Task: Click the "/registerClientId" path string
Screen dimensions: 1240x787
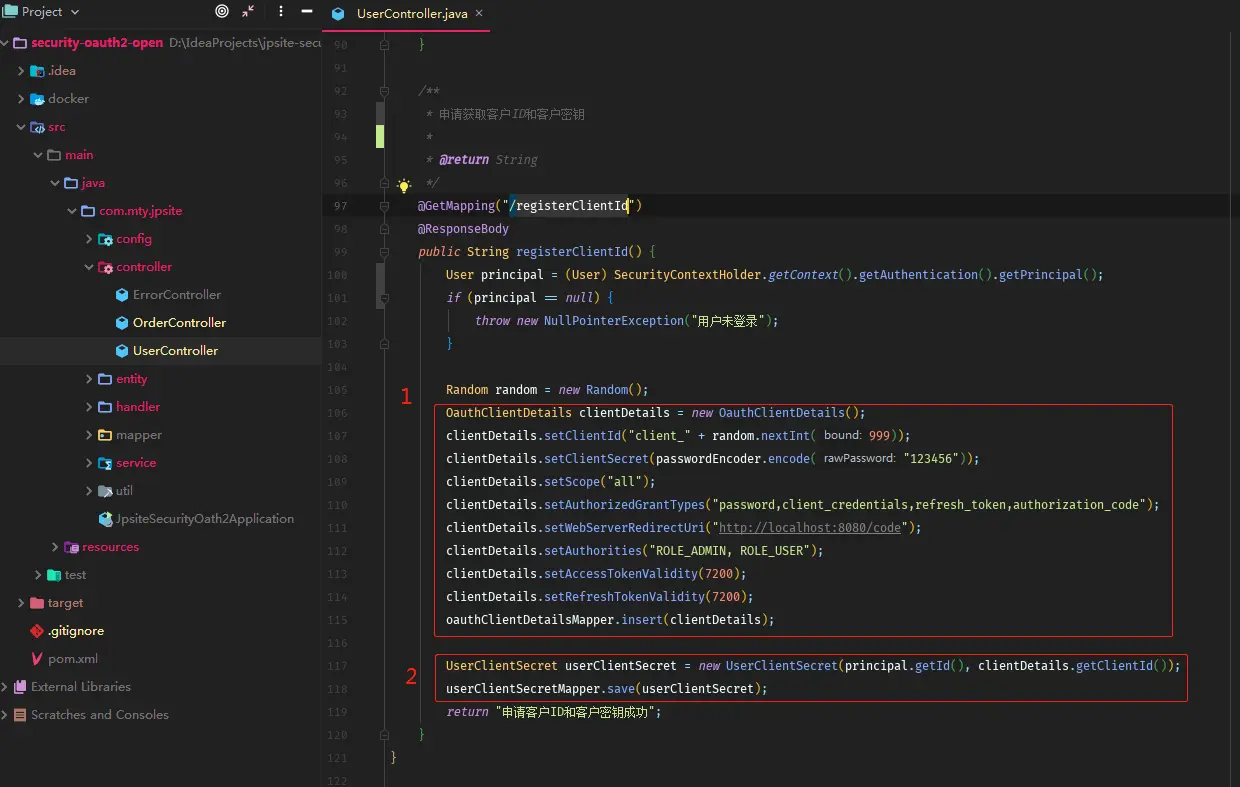Action: click(569, 206)
